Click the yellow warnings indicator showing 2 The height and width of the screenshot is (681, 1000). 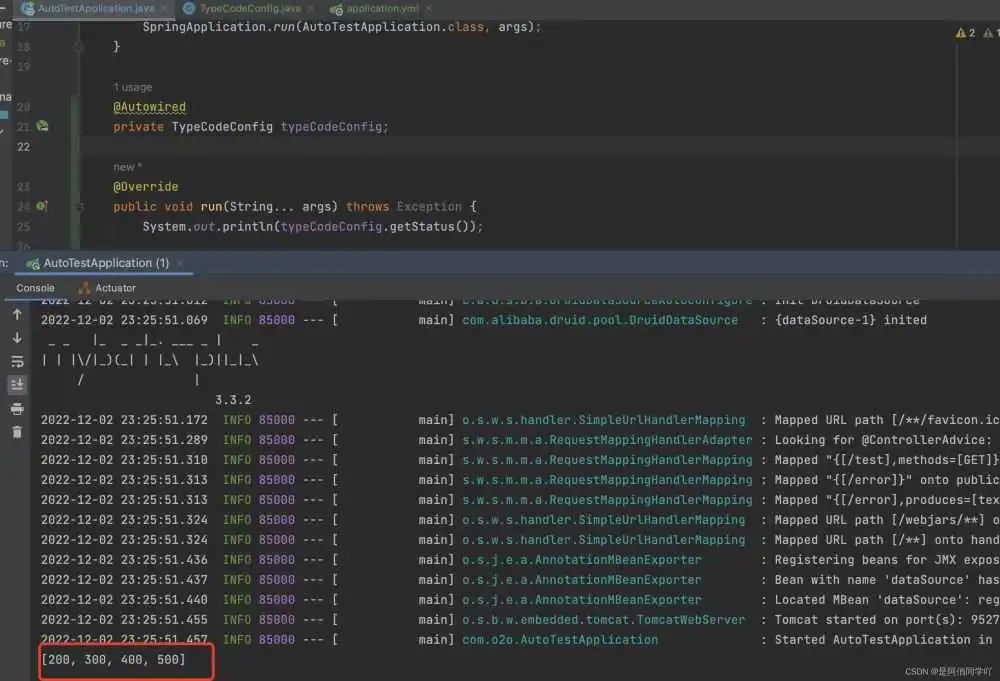pyautogui.click(x=965, y=33)
